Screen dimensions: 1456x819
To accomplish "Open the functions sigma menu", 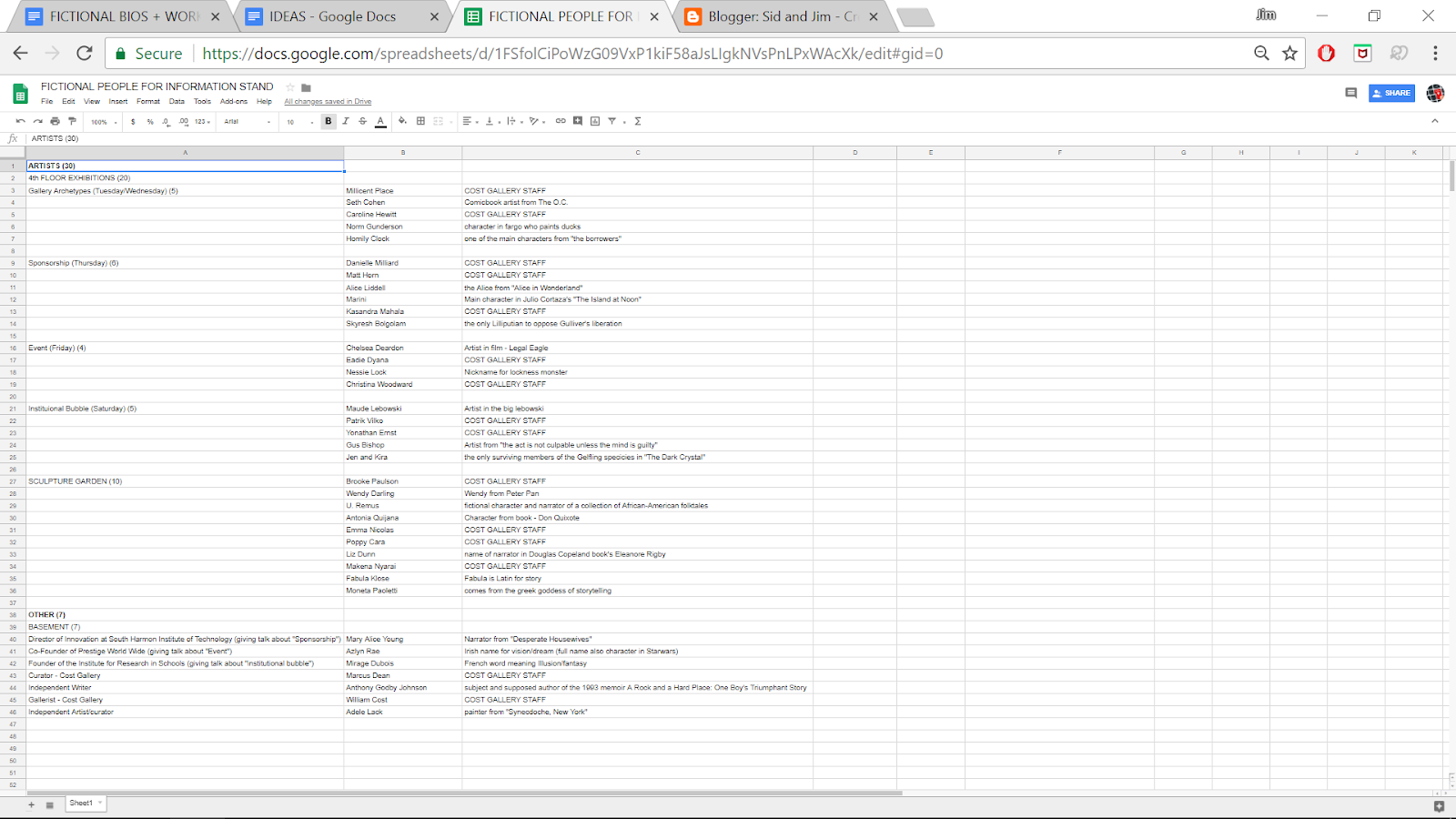I will [638, 121].
